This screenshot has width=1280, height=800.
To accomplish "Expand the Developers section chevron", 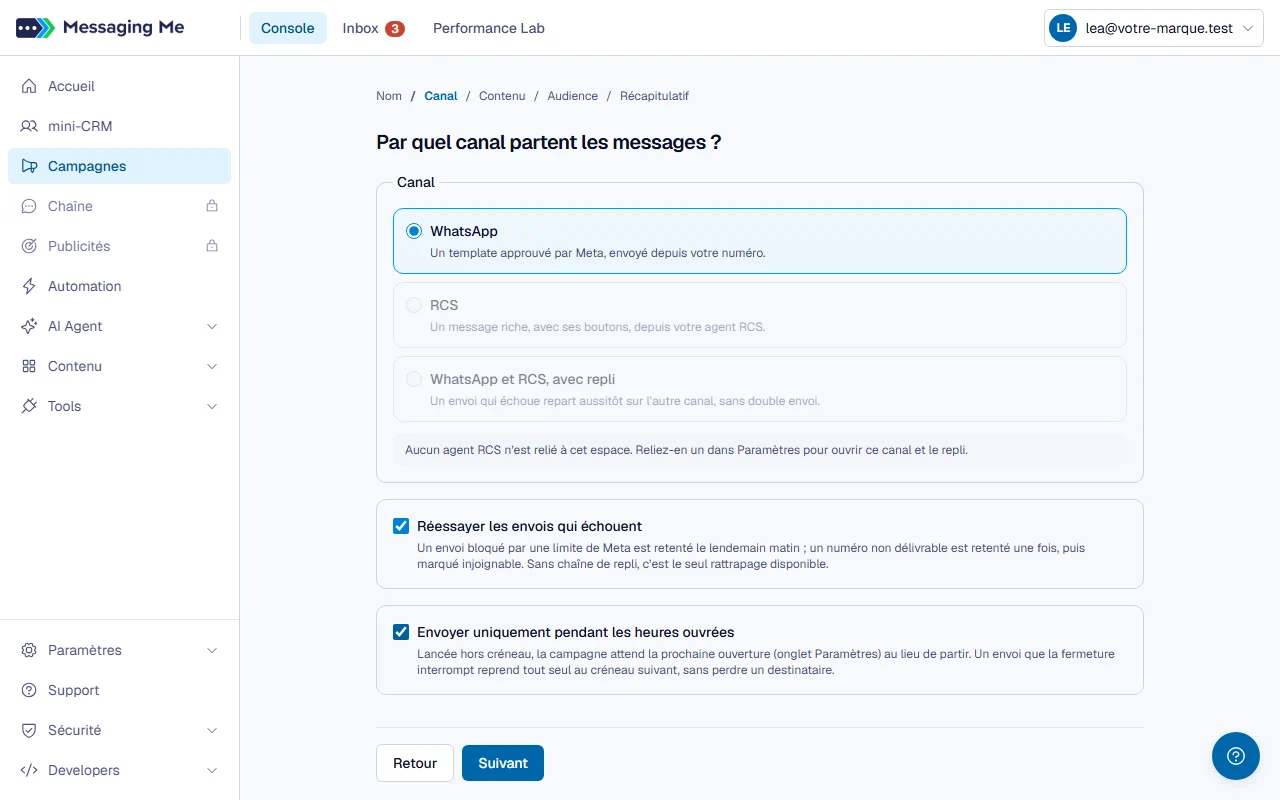I will pyautogui.click(x=212, y=770).
